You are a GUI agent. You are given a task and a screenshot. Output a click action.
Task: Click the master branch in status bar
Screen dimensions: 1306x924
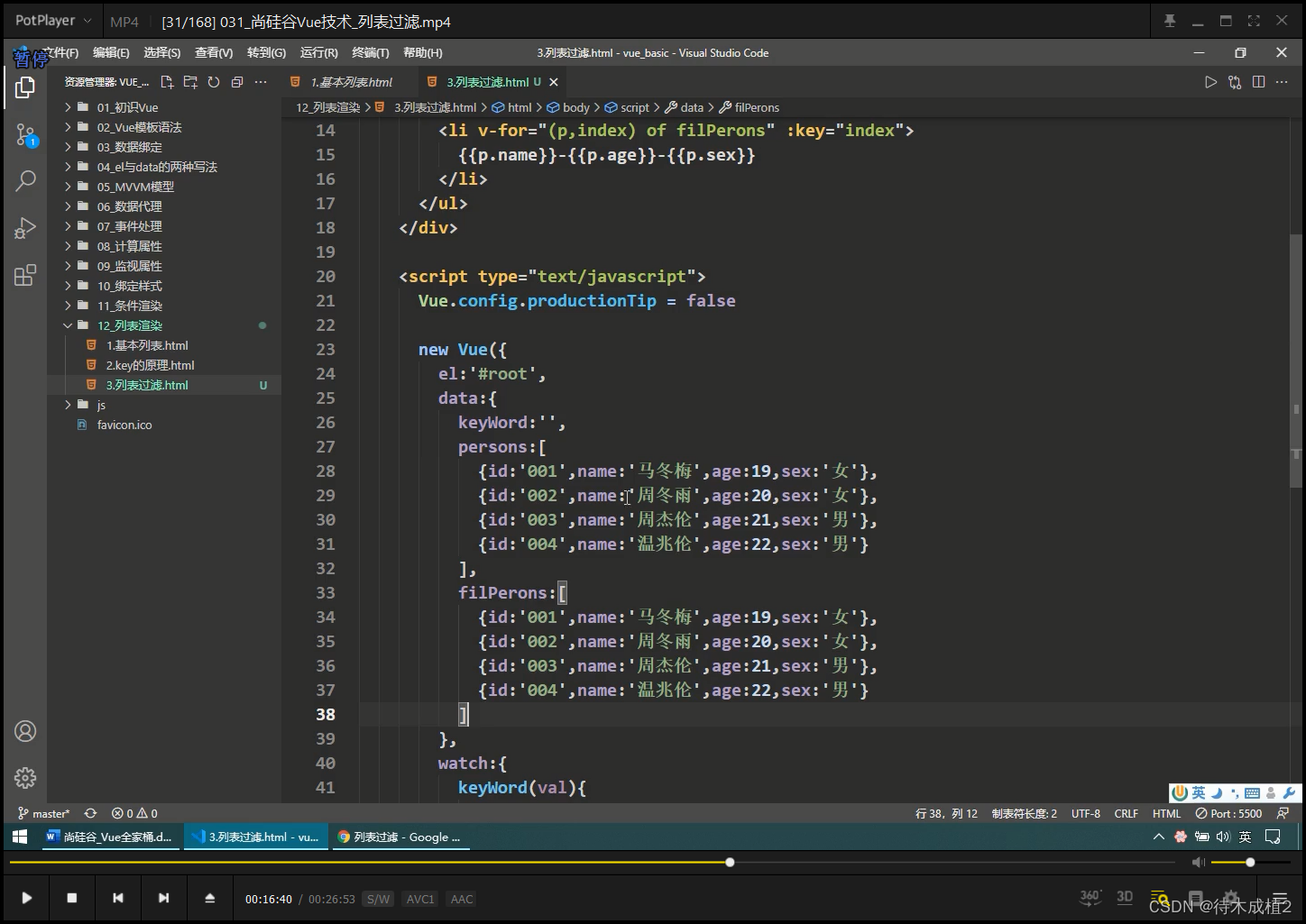(44, 813)
